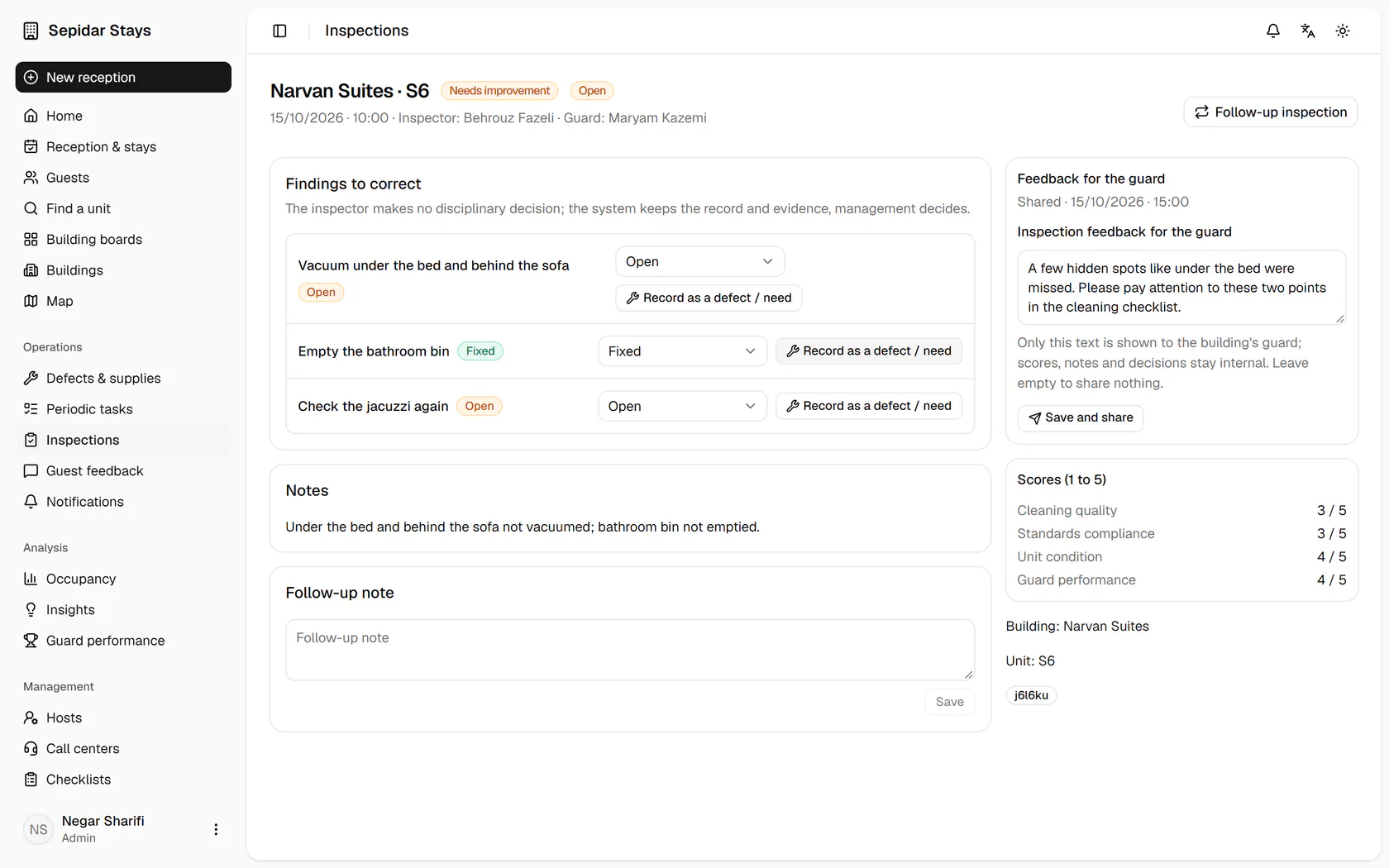The width and height of the screenshot is (1389, 868).
Task: Click the Insights lightbulb icon
Action: click(x=31, y=609)
